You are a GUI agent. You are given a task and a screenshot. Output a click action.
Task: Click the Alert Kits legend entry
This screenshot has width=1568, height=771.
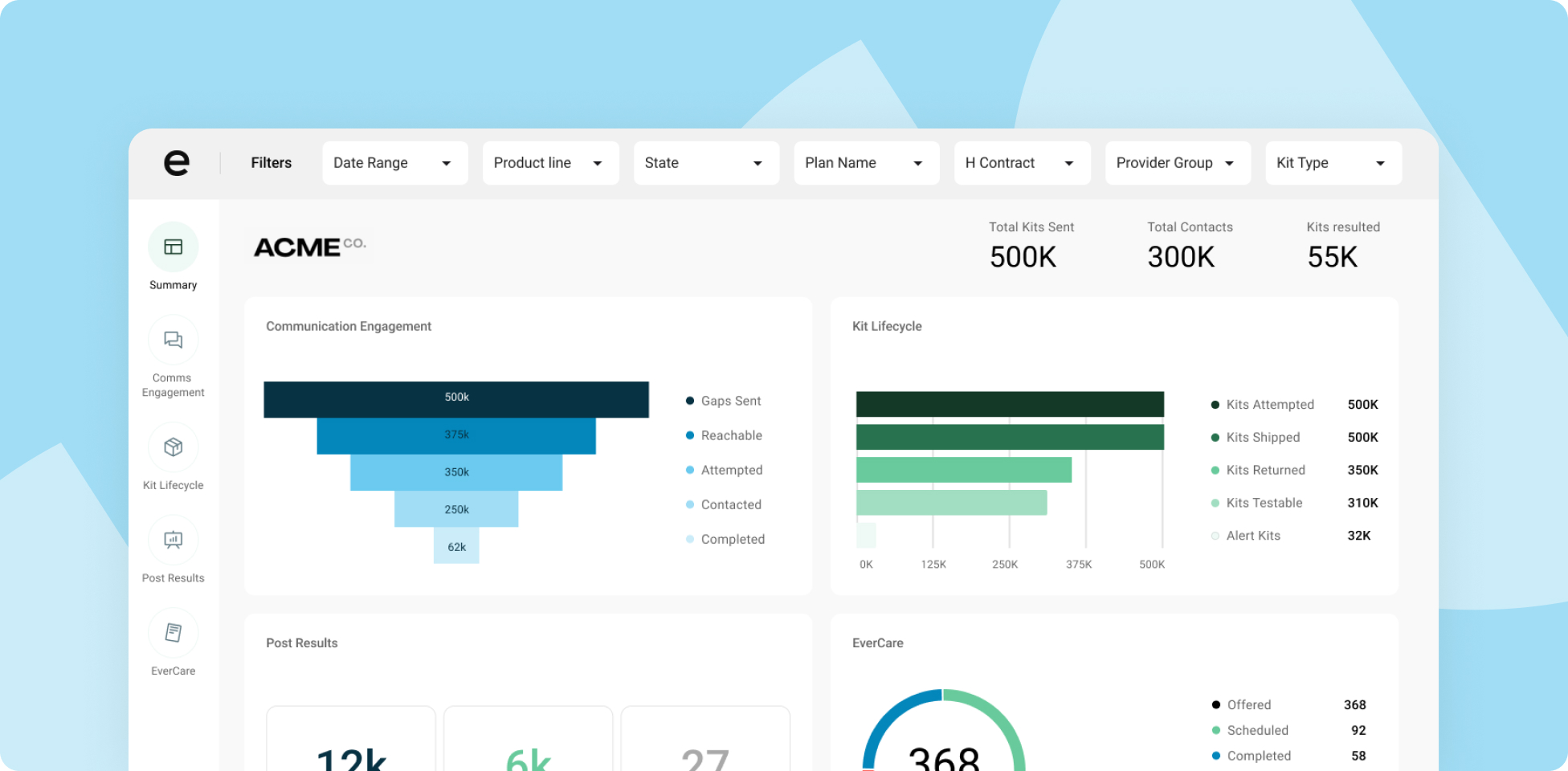pyautogui.click(x=1246, y=536)
